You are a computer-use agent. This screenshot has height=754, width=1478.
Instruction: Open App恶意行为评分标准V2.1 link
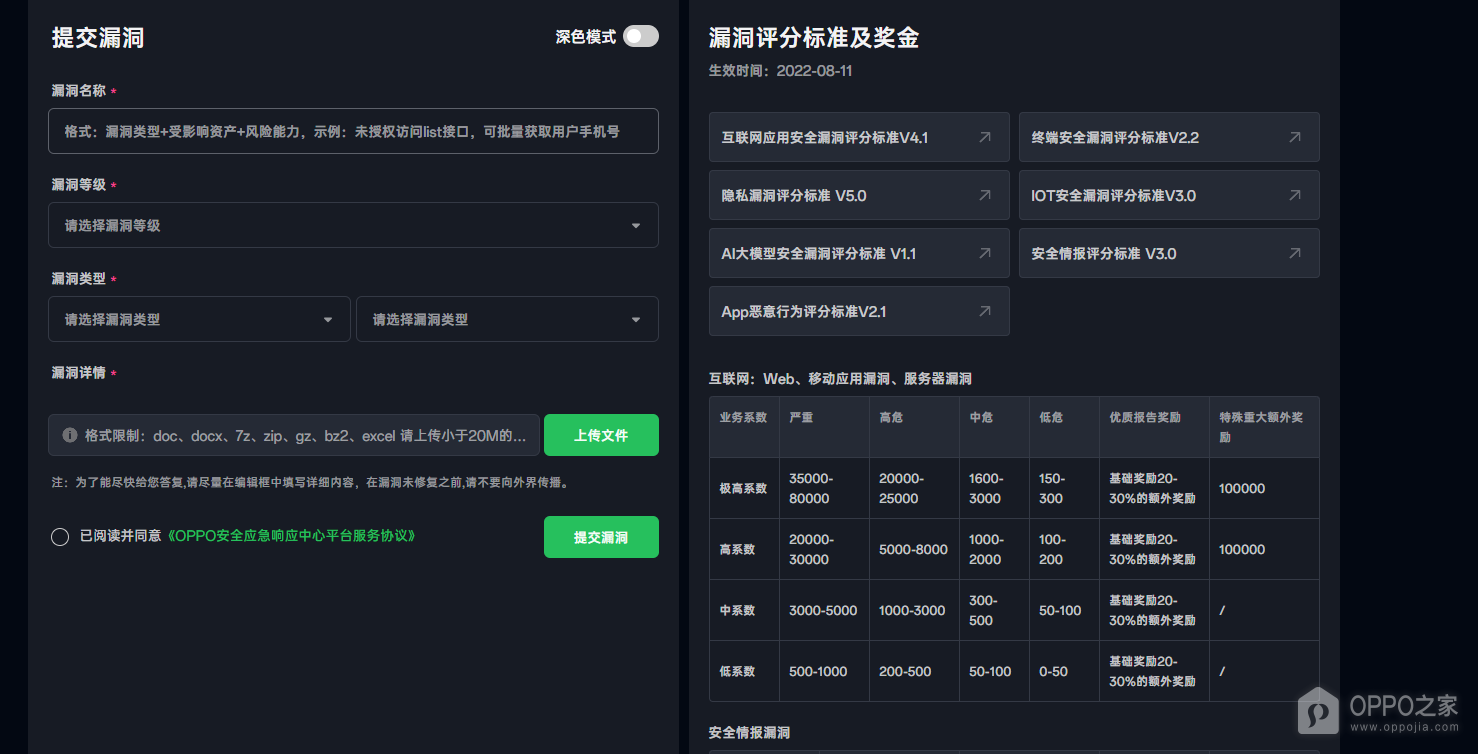859,311
